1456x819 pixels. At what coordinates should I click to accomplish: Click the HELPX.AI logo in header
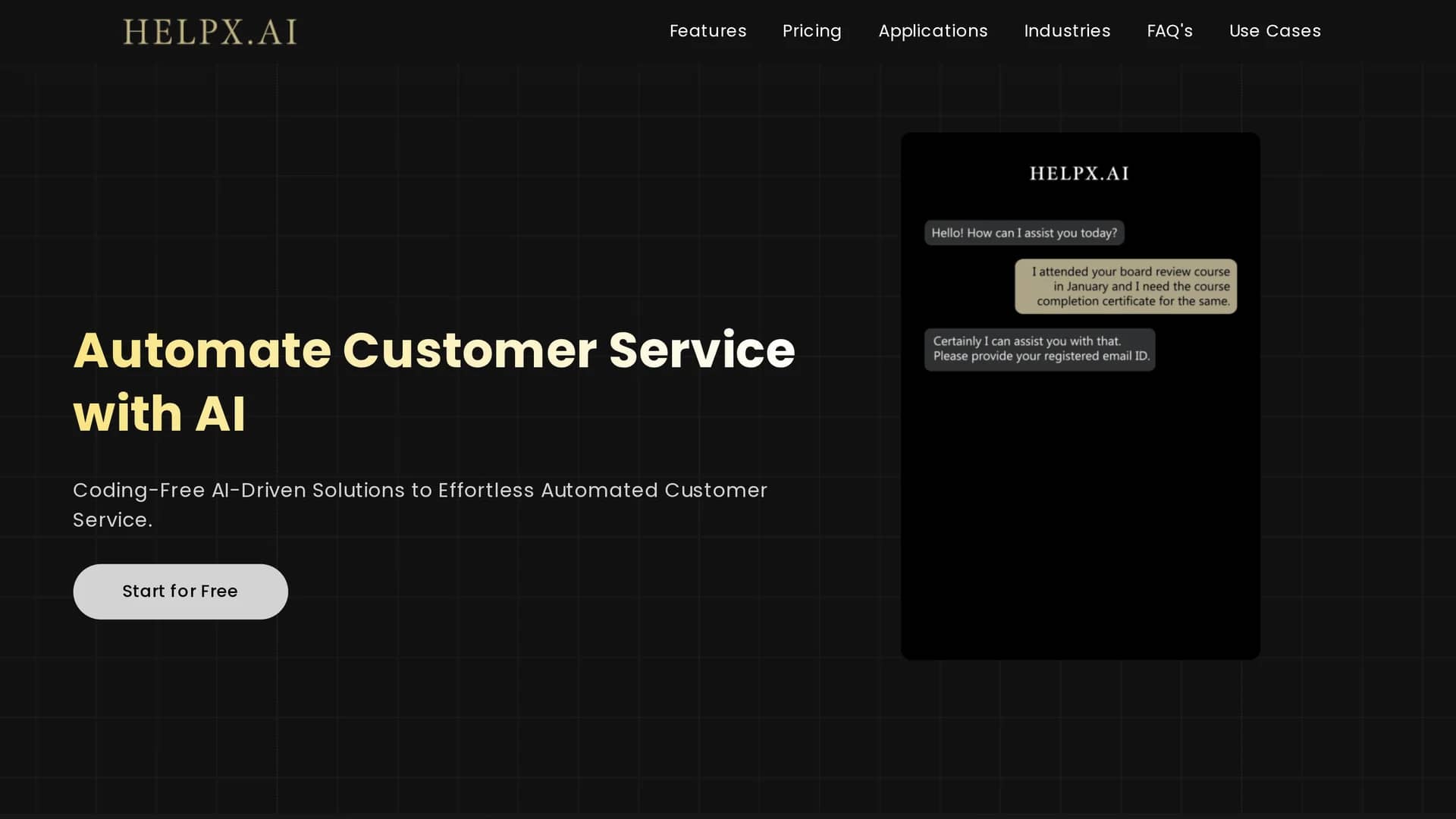pos(210,32)
